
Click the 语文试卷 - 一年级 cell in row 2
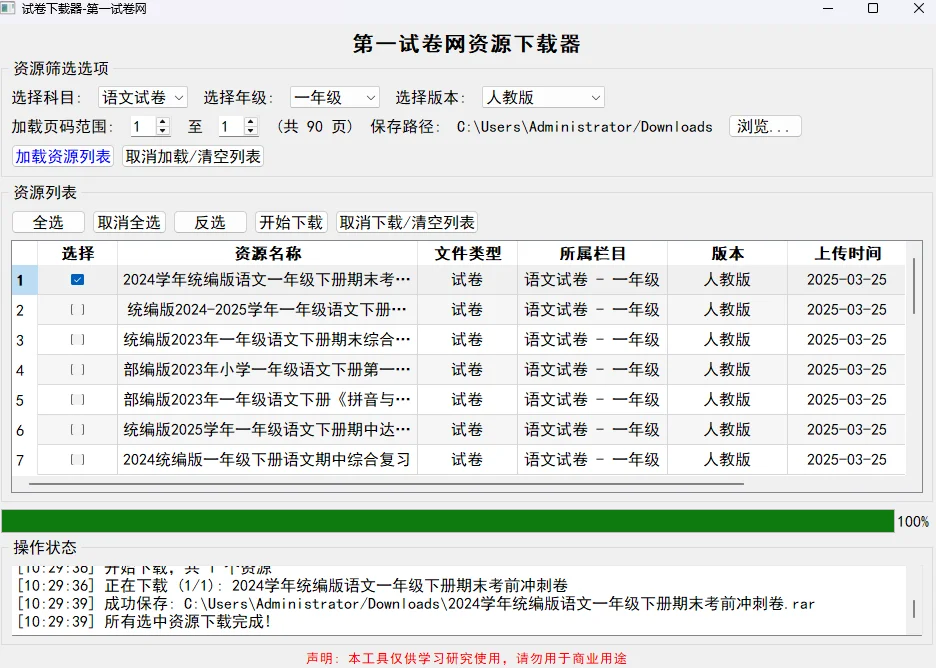pos(592,309)
